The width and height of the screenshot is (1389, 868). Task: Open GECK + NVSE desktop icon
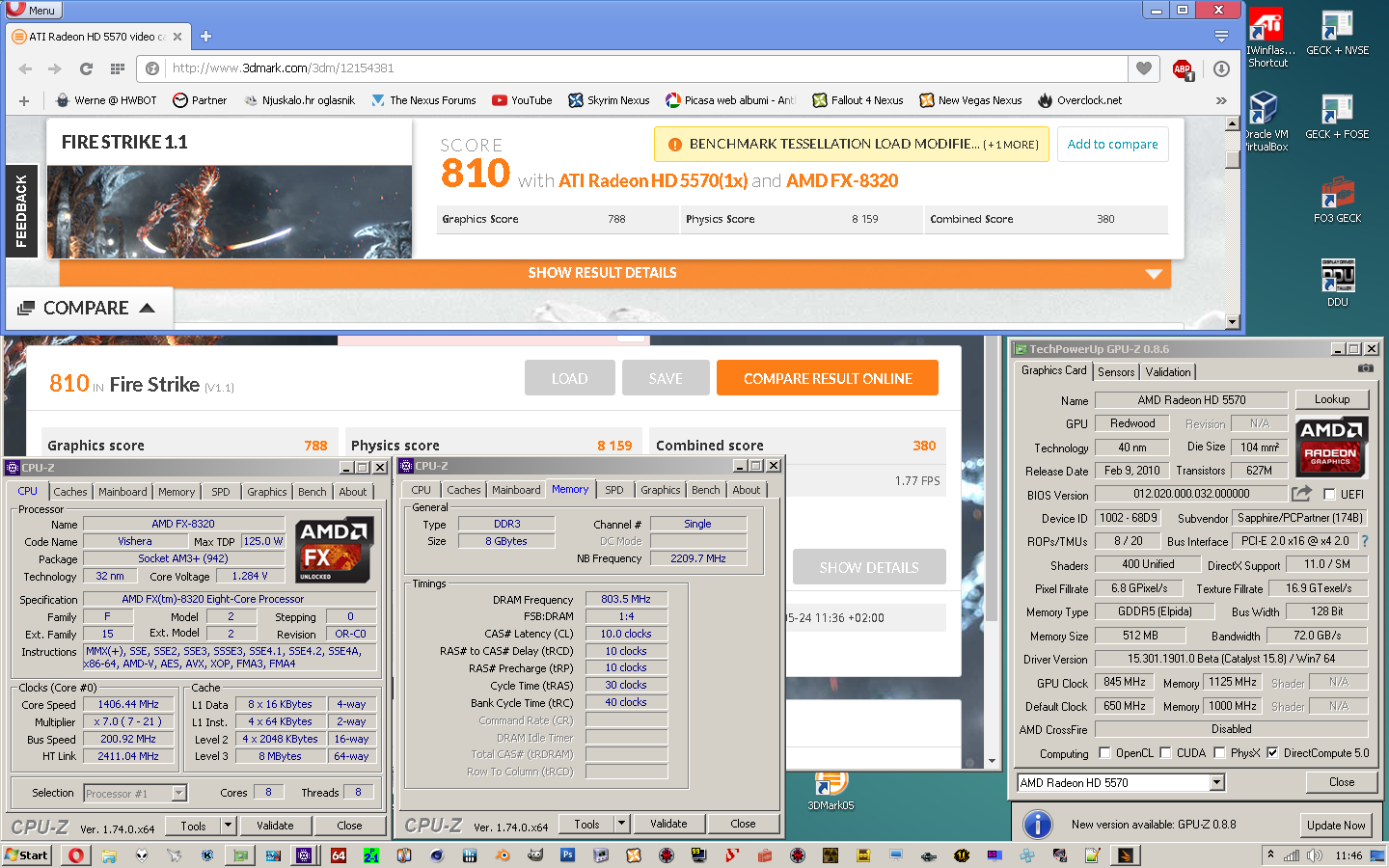1337,33
